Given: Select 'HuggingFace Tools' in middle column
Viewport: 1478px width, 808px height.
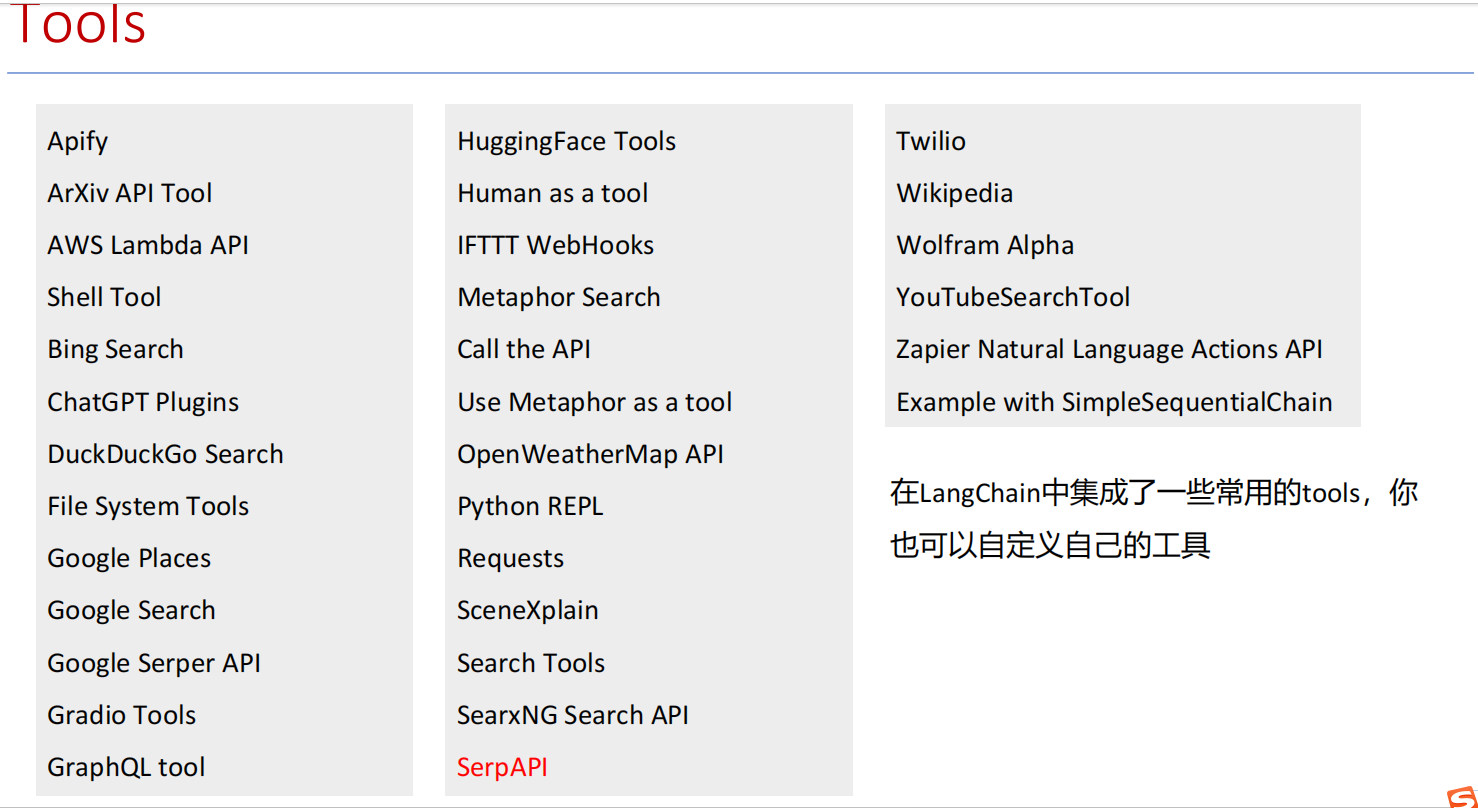Looking at the screenshot, I should click(x=567, y=142).
